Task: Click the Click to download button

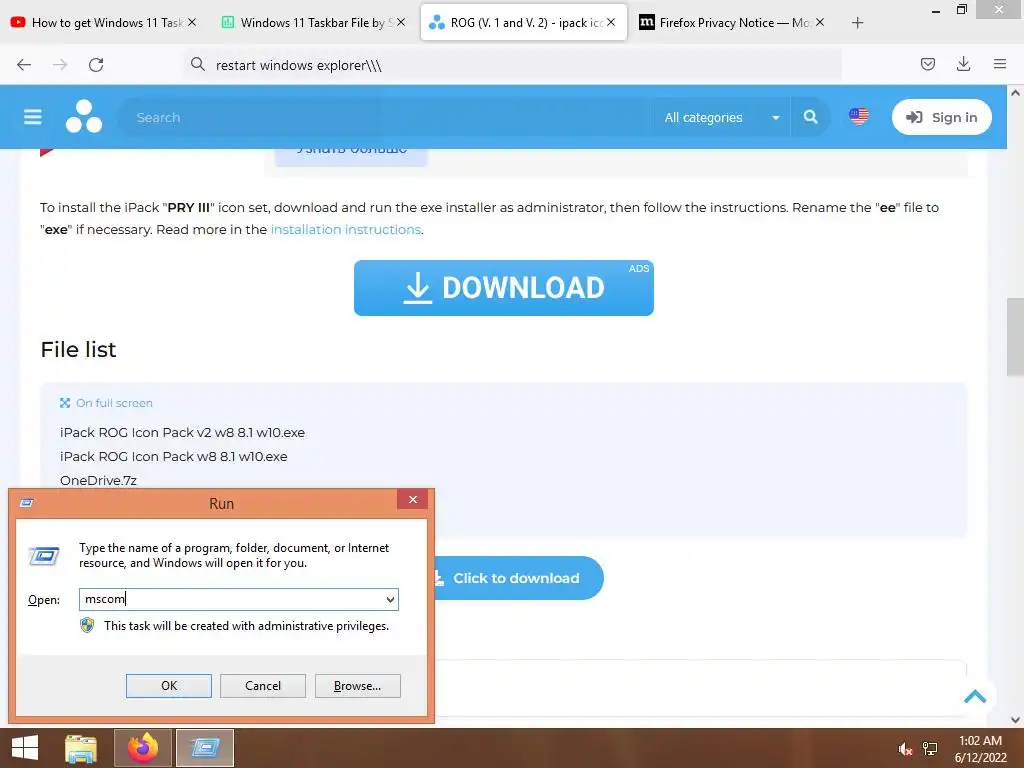Action: tap(516, 578)
